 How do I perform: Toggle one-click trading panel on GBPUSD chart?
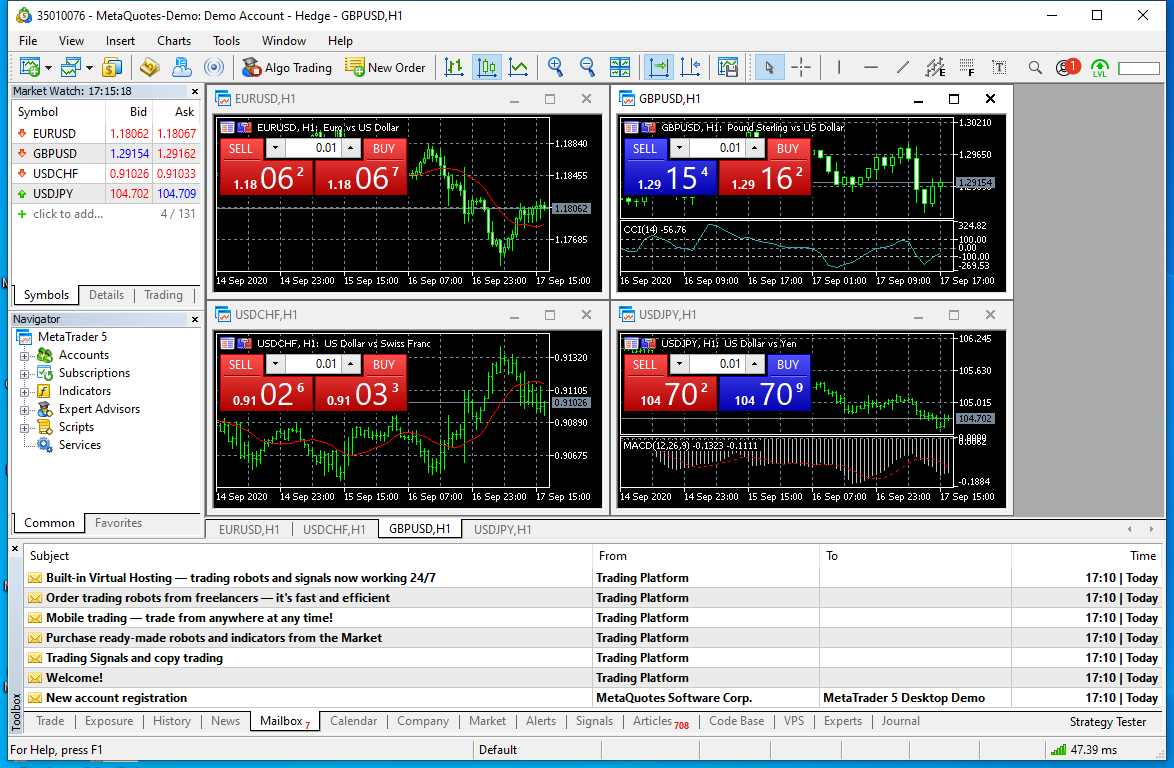pyautogui.click(x=631, y=127)
